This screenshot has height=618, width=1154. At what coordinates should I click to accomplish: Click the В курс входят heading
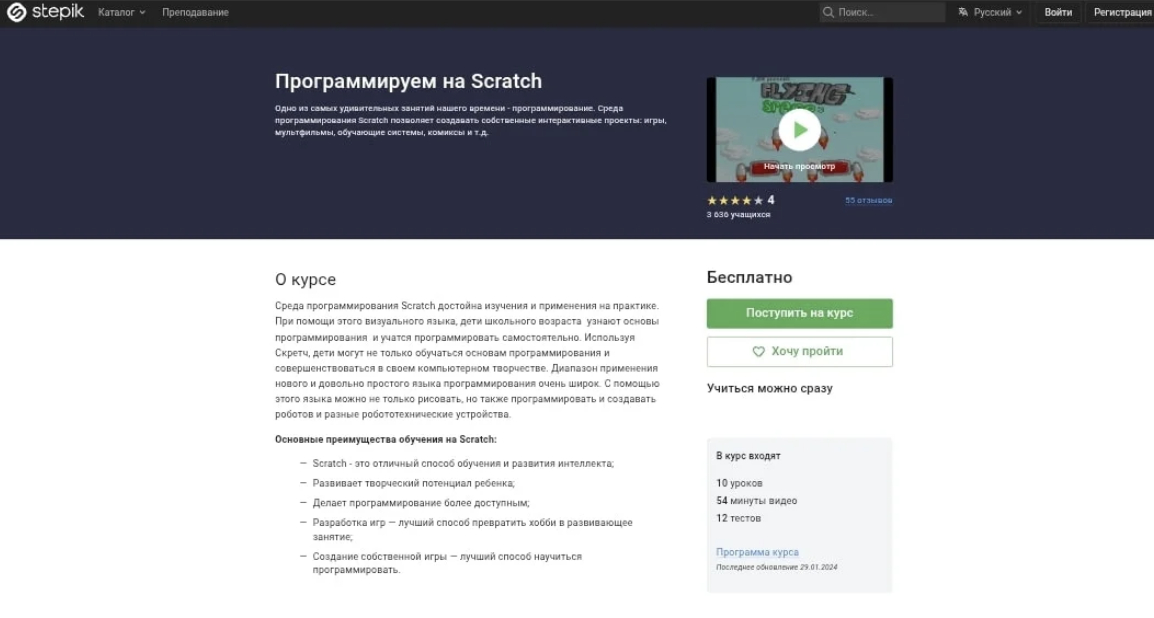[x=748, y=456]
